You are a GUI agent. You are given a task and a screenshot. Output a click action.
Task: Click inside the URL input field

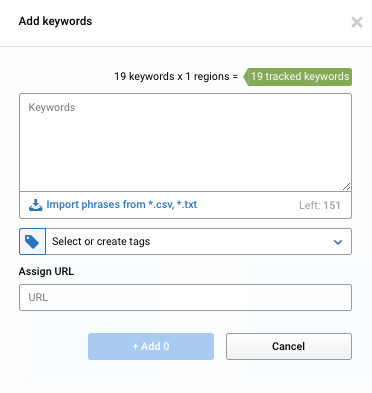click(185, 297)
